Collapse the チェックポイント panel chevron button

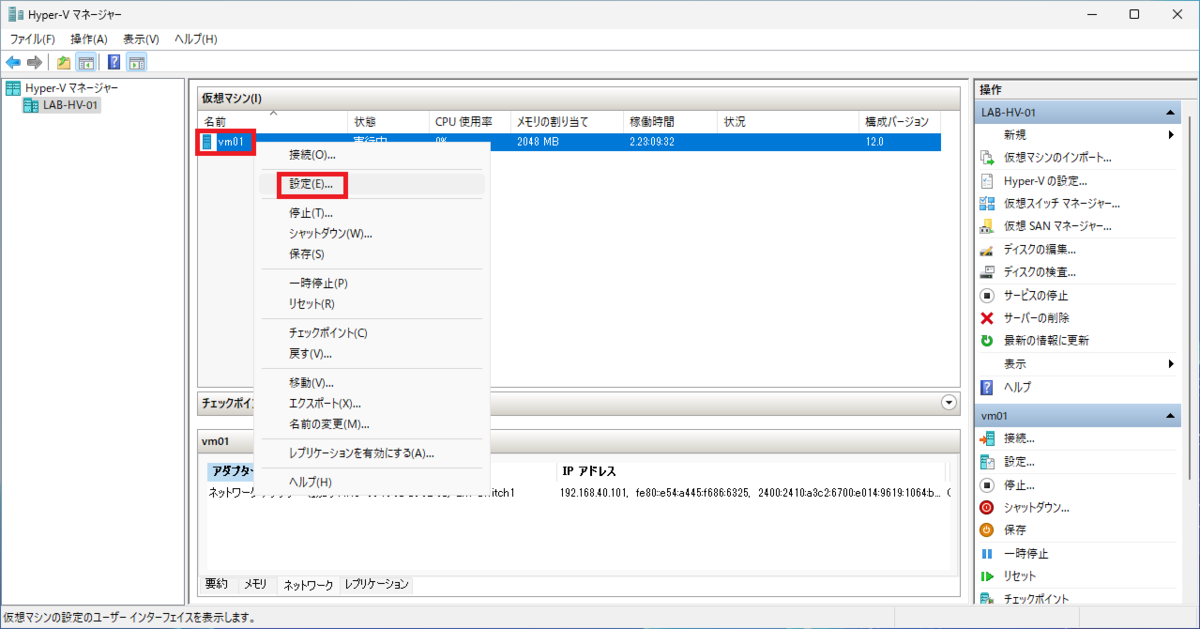[949, 402]
